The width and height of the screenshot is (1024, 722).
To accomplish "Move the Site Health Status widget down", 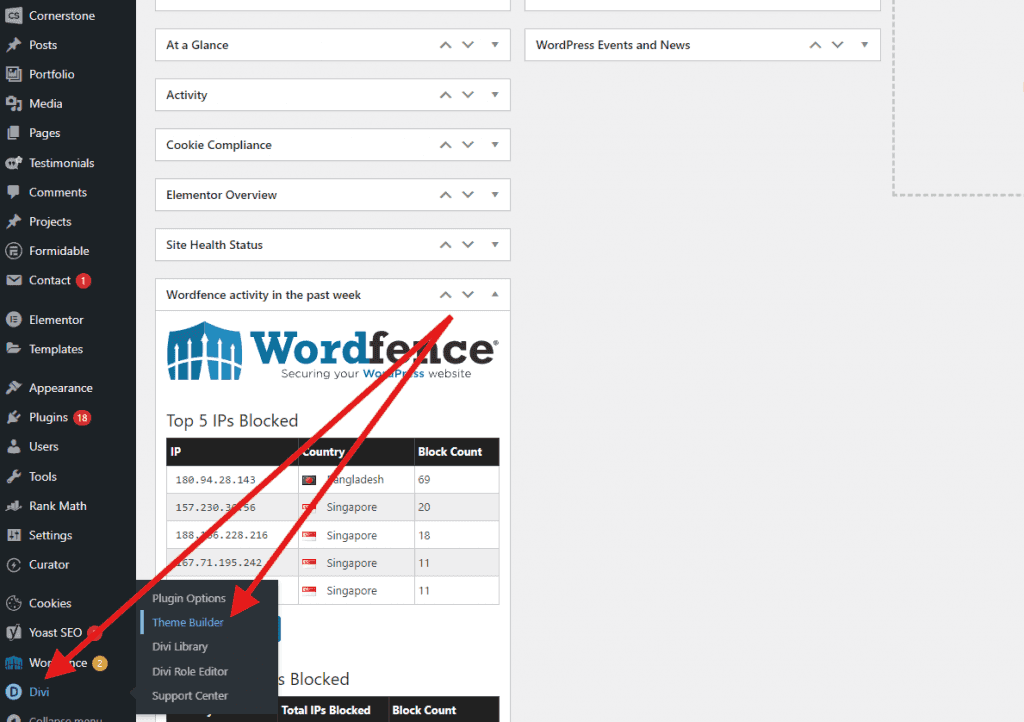I will coord(468,244).
